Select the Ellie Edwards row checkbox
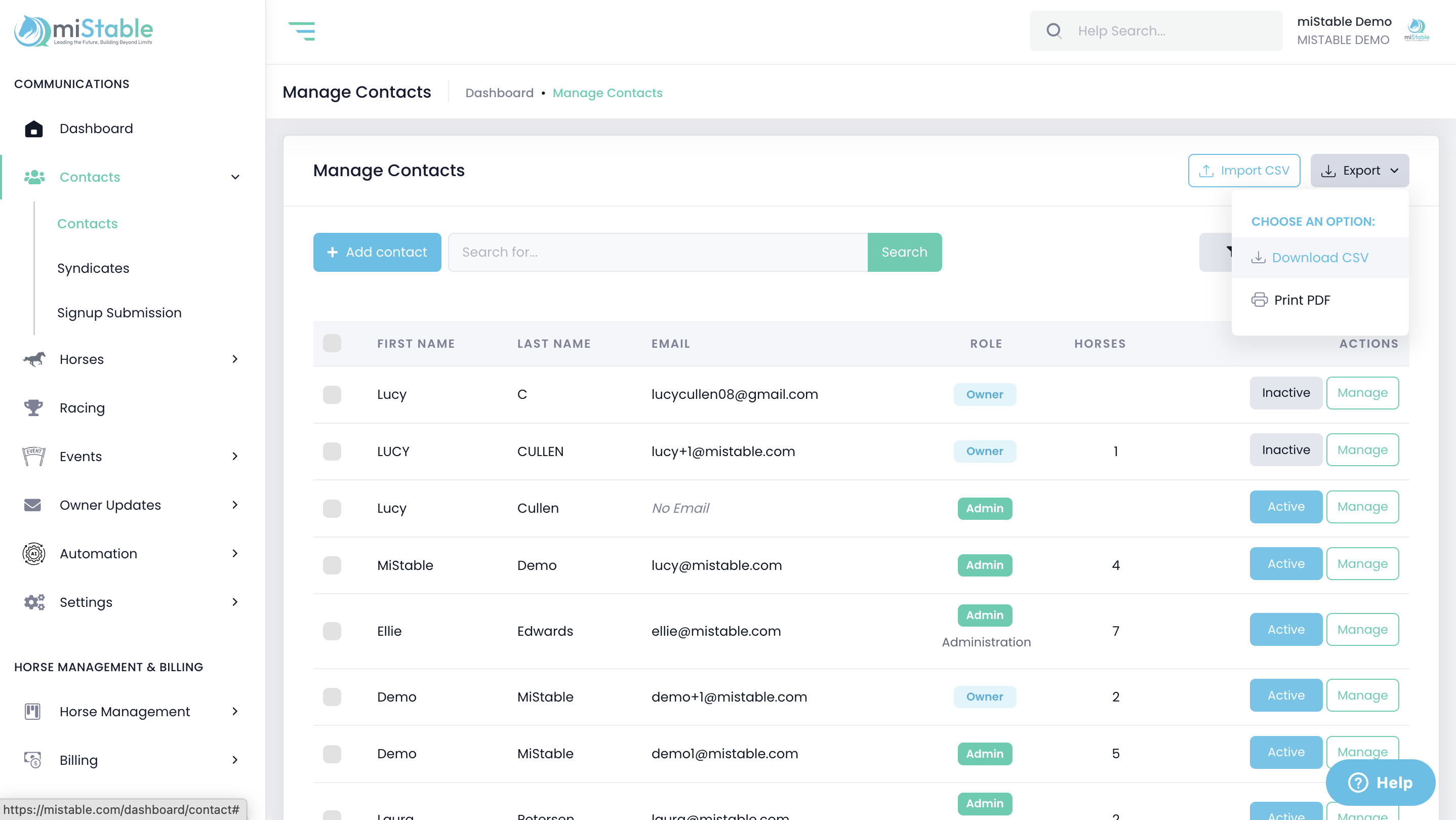The height and width of the screenshot is (820, 1456). click(x=332, y=631)
